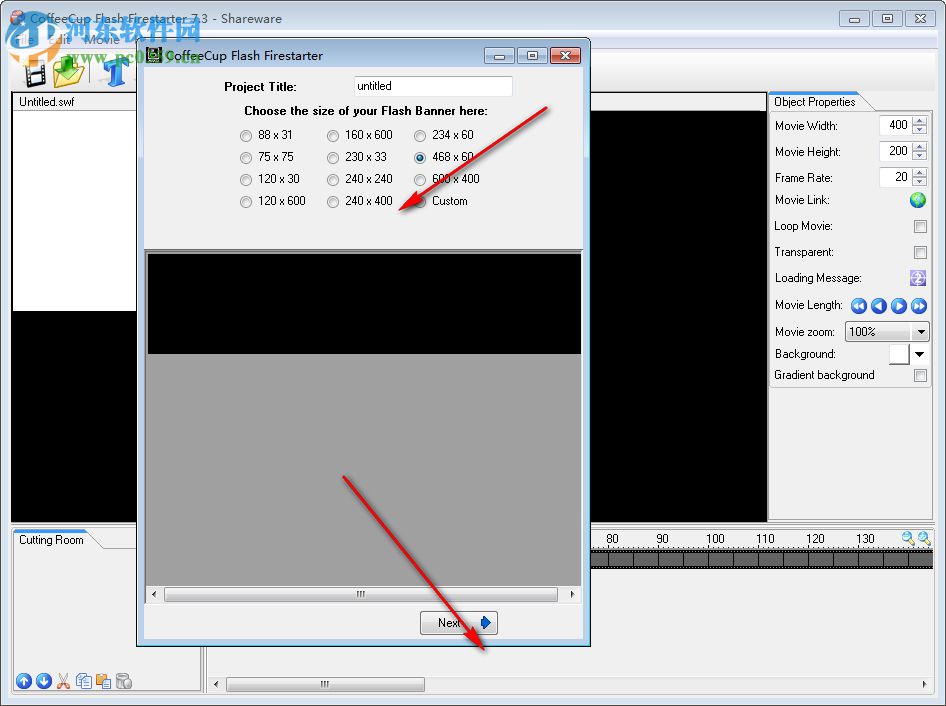Click the Next button in the dialog
The image size is (946, 706).
(x=459, y=623)
